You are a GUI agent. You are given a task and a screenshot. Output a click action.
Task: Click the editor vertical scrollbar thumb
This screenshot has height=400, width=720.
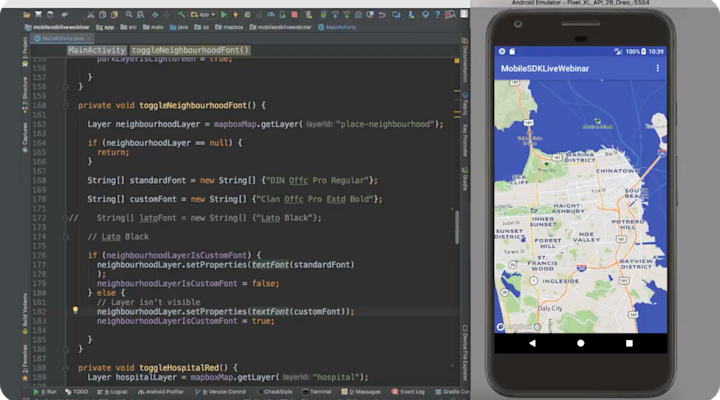(456, 227)
